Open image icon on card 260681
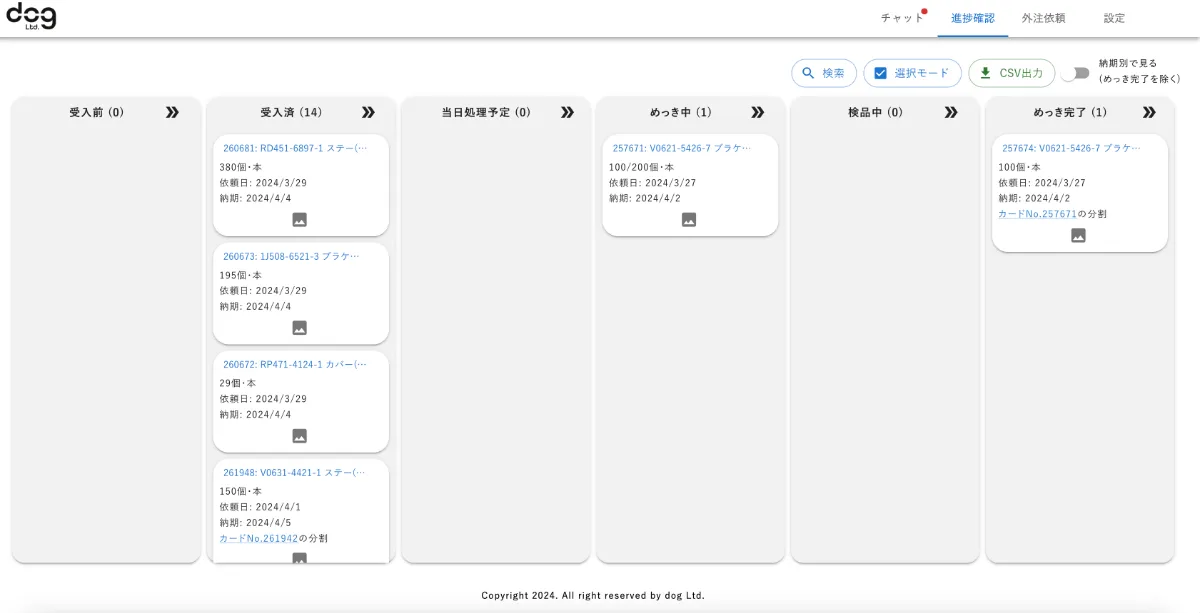The width and height of the screenshot is (1200, 613). click(299, 220)
